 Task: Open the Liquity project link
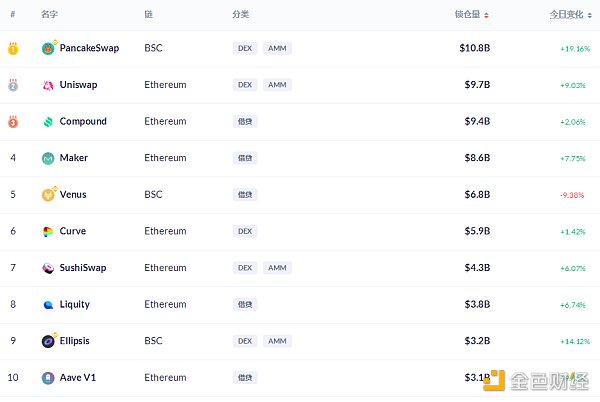click(75, 304)
